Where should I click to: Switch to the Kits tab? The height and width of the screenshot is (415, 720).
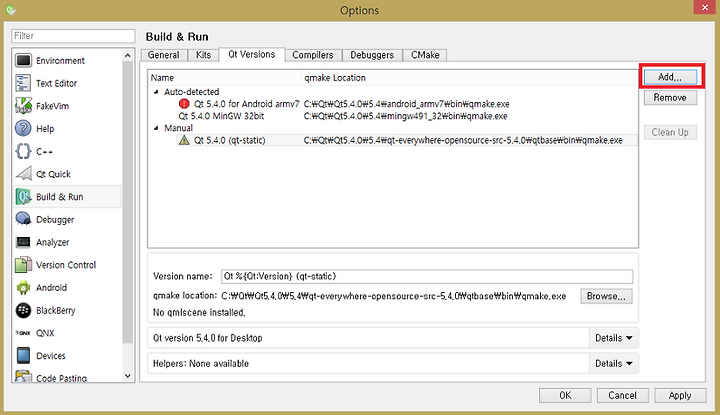point(203,55)
